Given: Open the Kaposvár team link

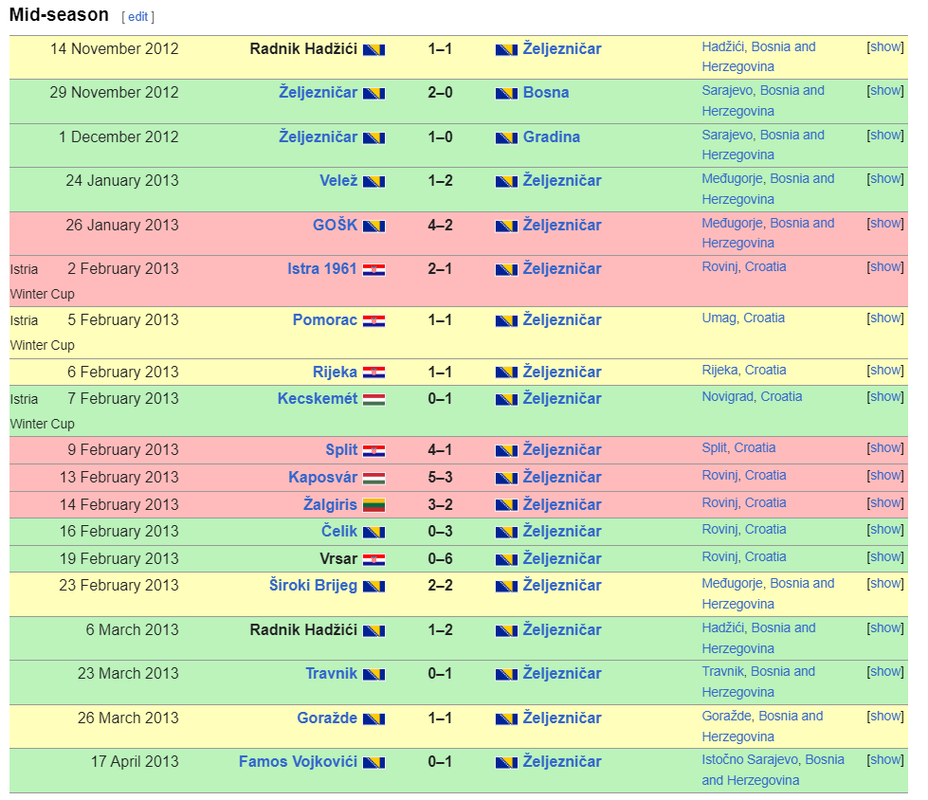Looking at the screenshot, I should 323,478.
